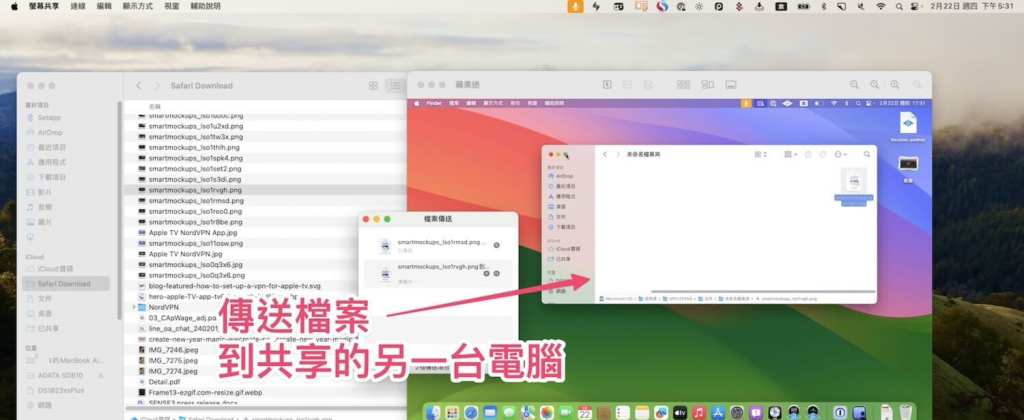This screenshot has height=420, width=1024.
Task: Select file Apple TV NordVPN.jpg
Action: [x=185, y=254]
